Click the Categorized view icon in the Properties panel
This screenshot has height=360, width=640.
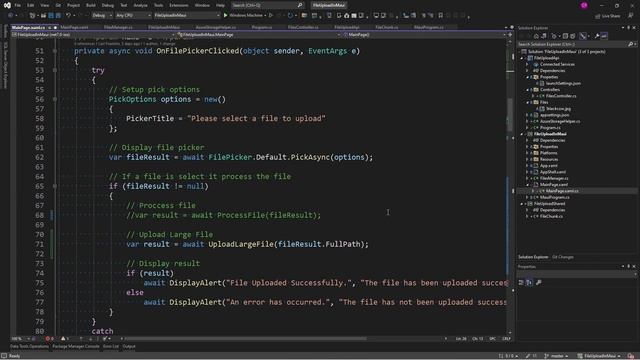[521, 282]
